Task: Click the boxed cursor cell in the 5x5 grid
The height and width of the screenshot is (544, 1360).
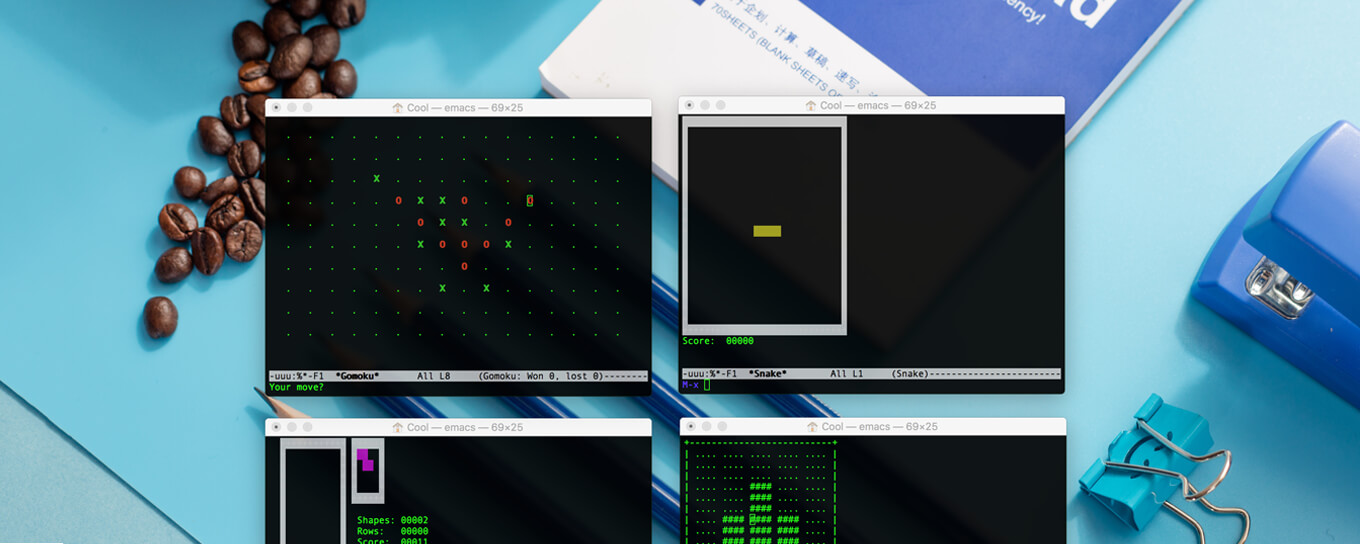Action: 753,518
